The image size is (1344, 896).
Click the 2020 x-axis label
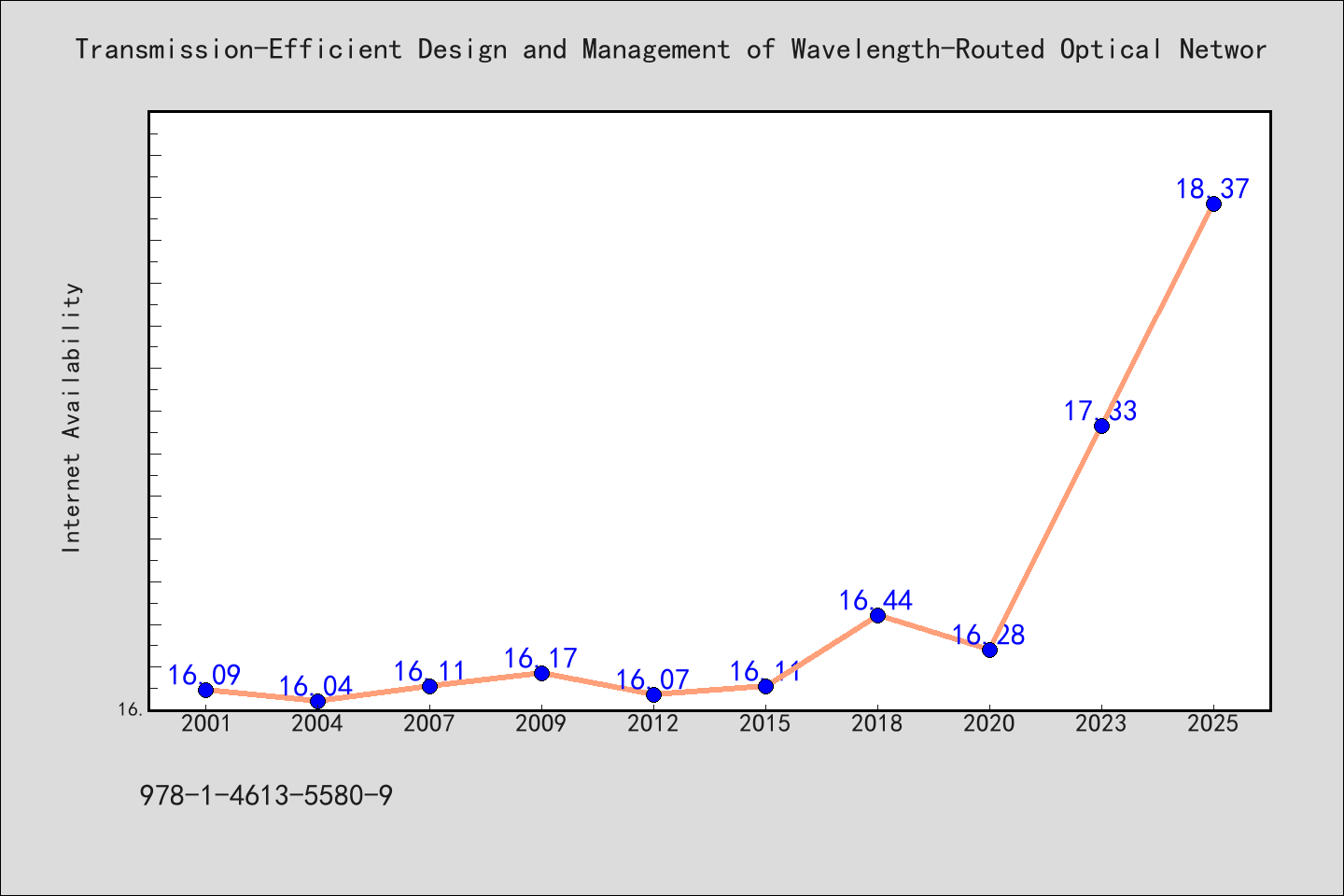click(989, 724)
